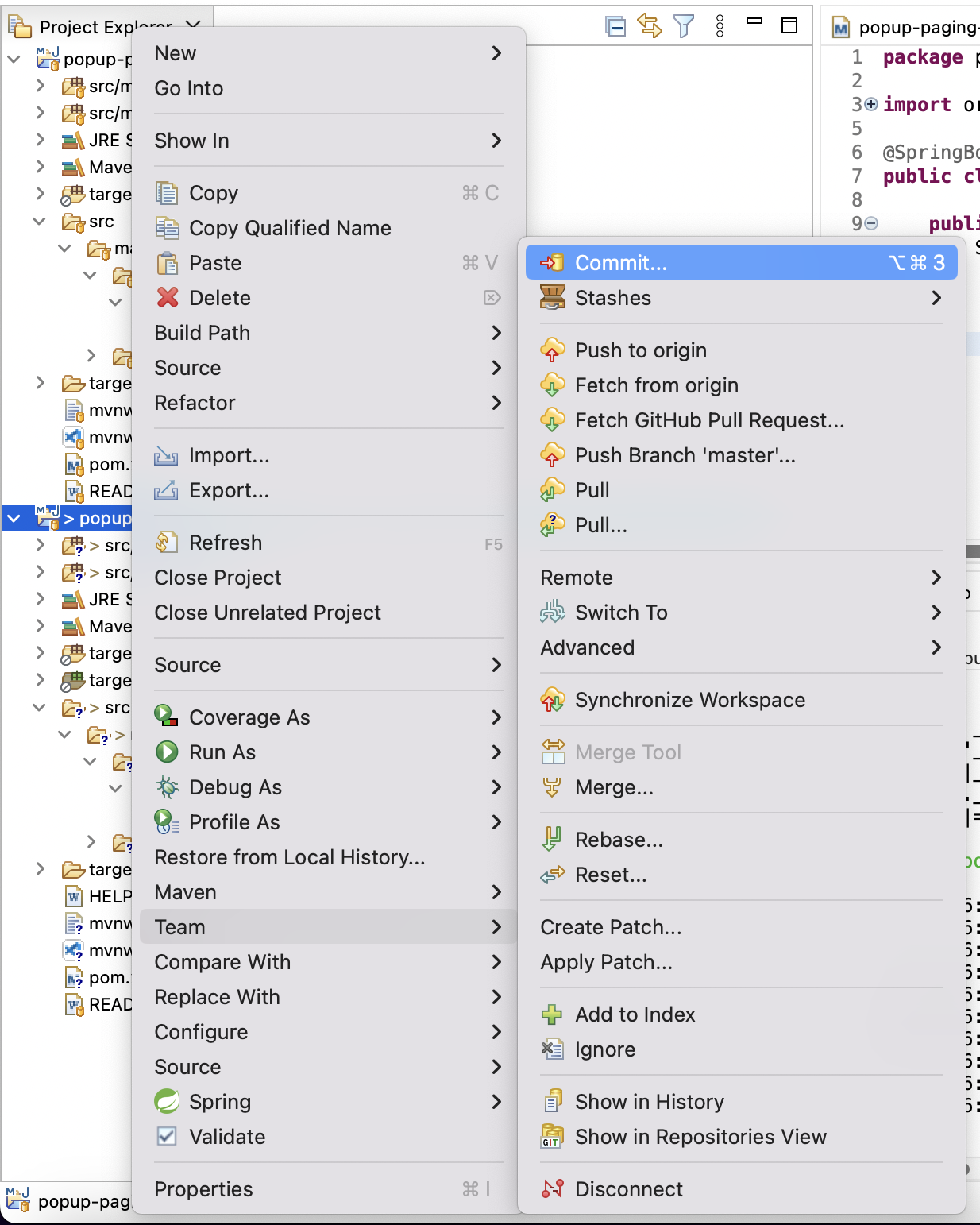The width and height of the screenshot is (980, 1225).
Task: Click the Merge... icon
Action: [552, 787]
